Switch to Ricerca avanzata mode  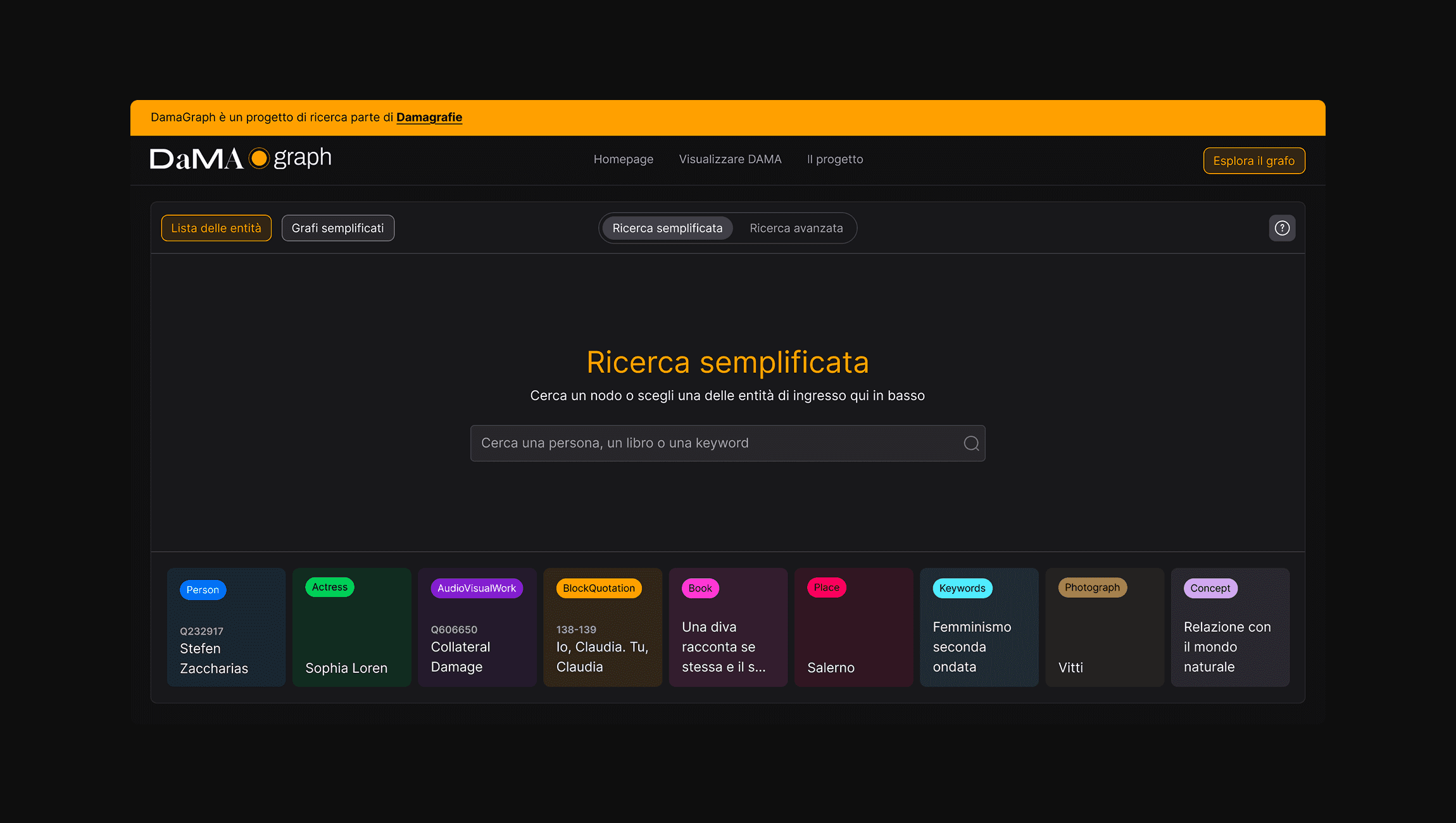[796, 228]
